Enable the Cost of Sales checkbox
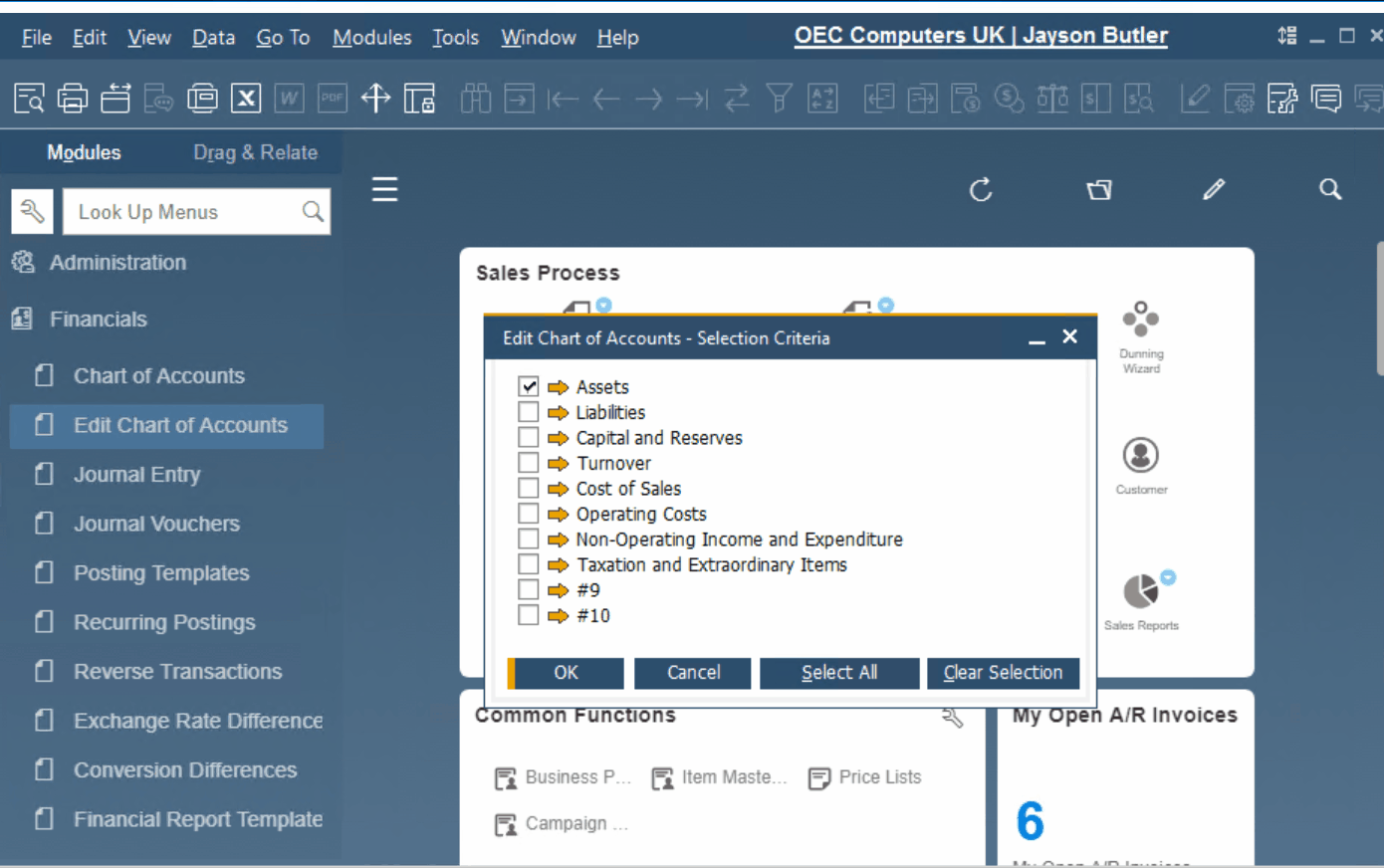This screenshot has height=868, width=1384. [529, 489]
